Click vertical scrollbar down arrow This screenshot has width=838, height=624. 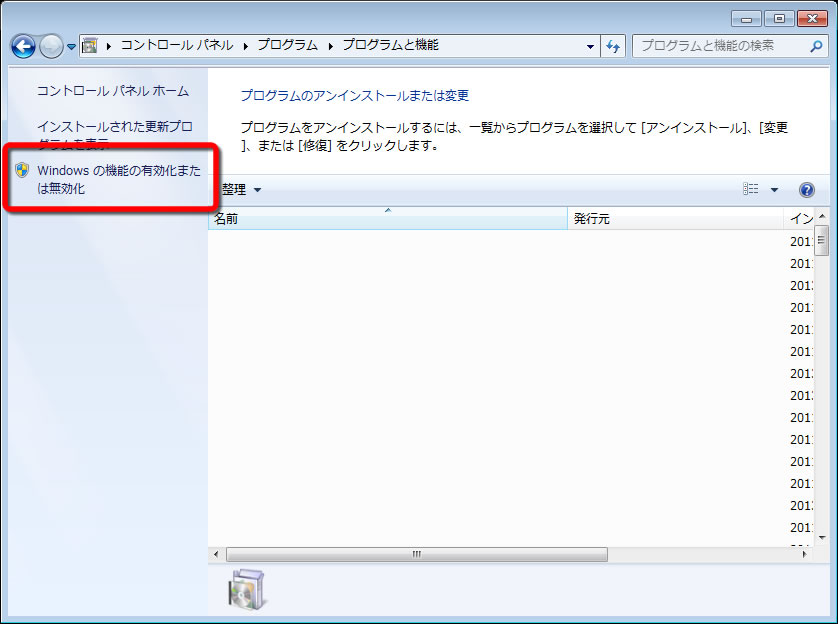click(822, 537)
